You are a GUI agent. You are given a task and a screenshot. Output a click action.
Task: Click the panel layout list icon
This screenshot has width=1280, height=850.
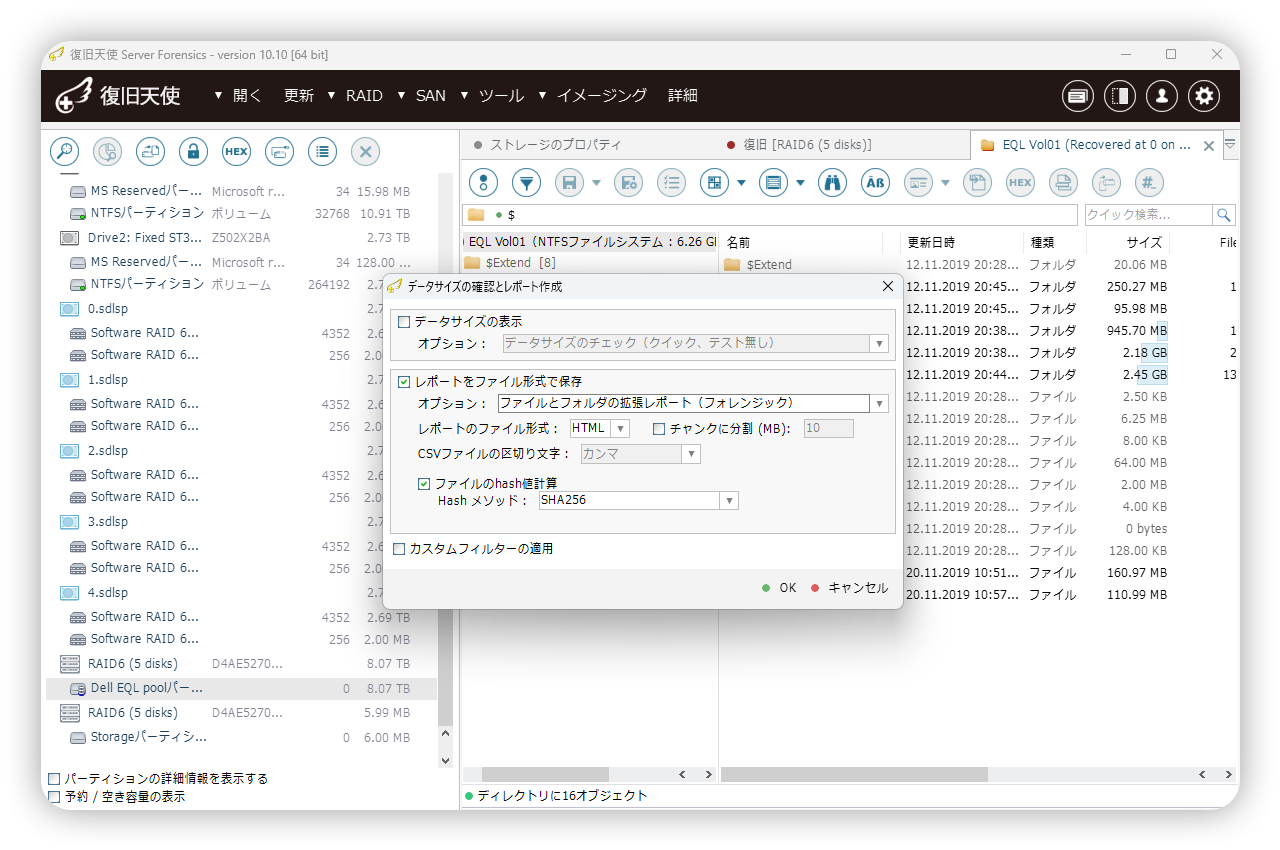pos(773,183)
